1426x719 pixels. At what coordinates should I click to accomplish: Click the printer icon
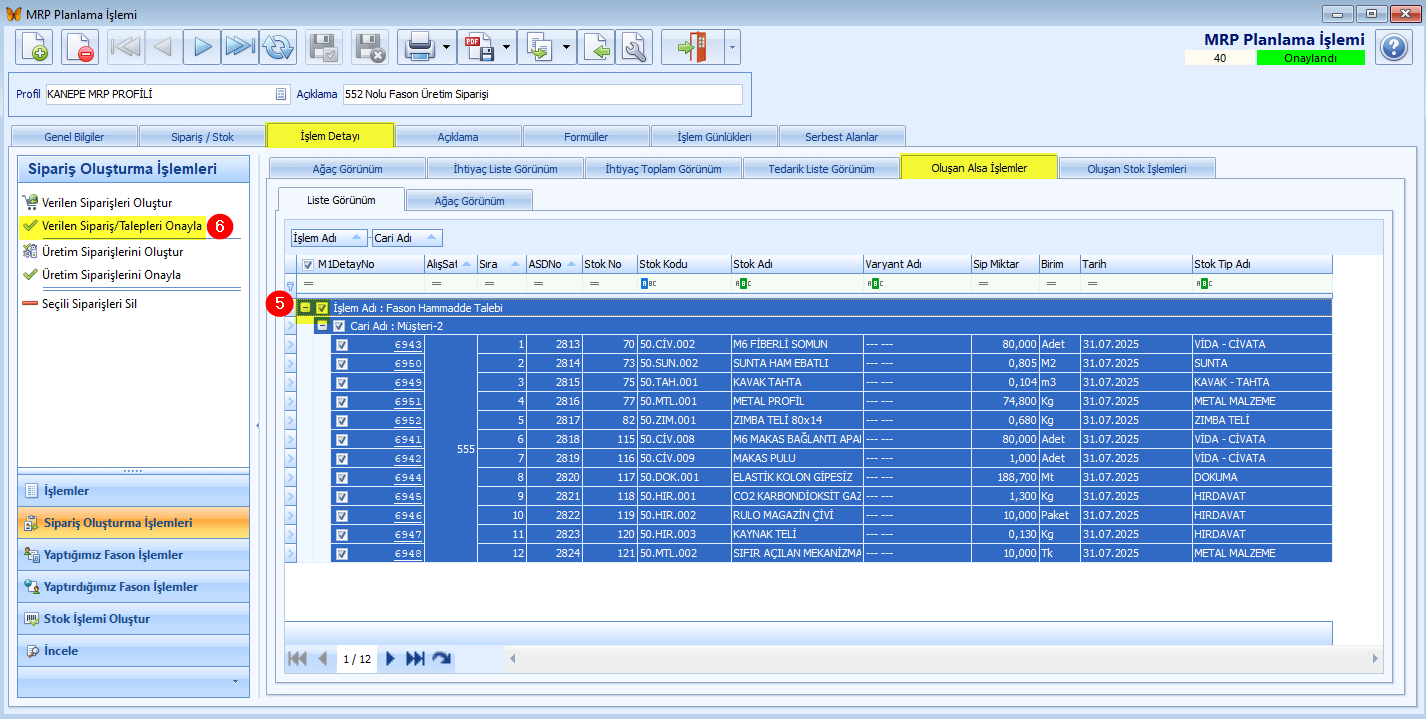tap(417, 47)
